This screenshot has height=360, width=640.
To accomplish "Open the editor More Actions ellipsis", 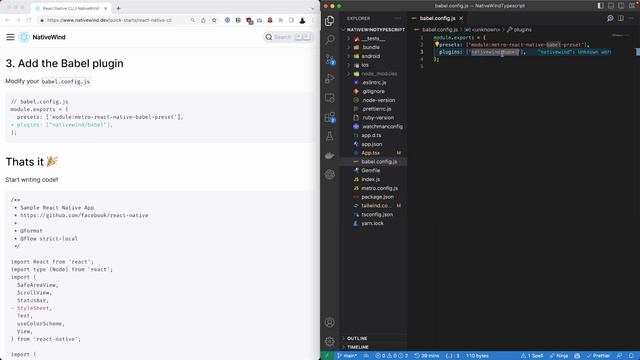I will click(x=631, y=18).
